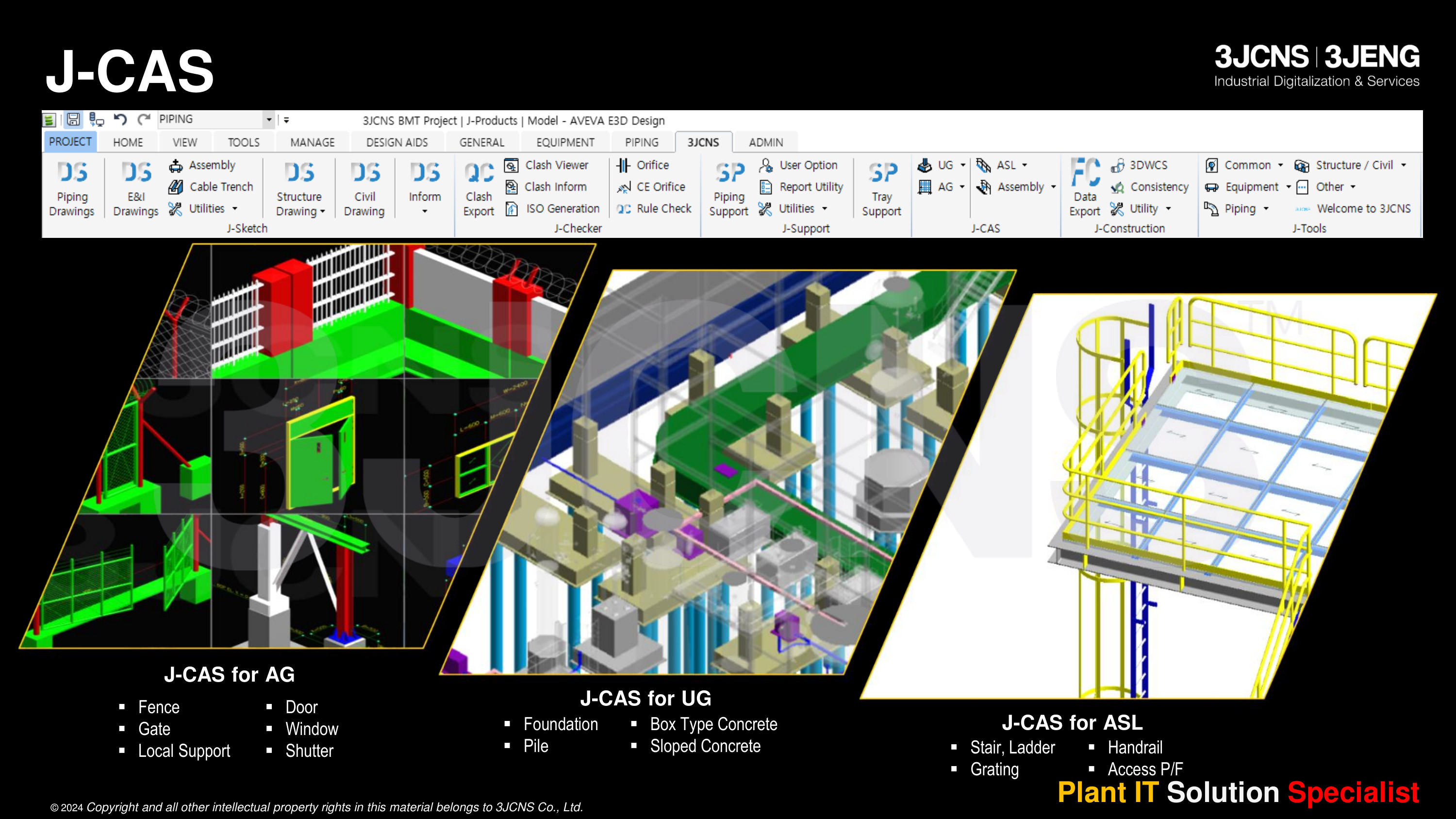
Task: Click the 'Access P/F' bullet text
Action: coord(1145,769)
